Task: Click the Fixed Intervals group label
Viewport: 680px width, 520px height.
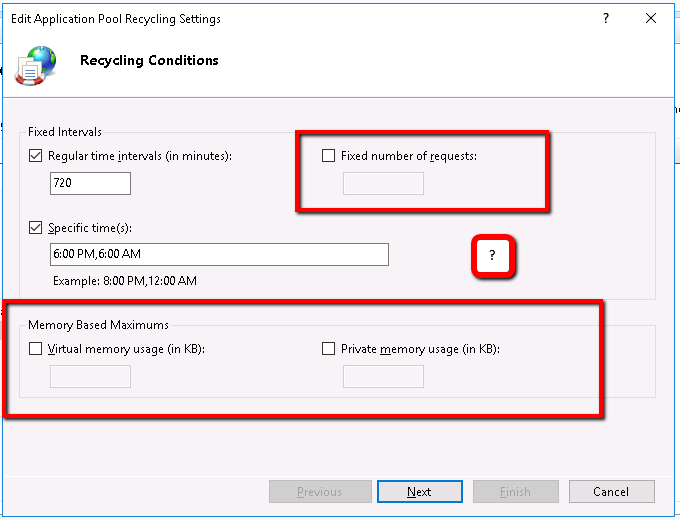Action: (x=65, y=132)
